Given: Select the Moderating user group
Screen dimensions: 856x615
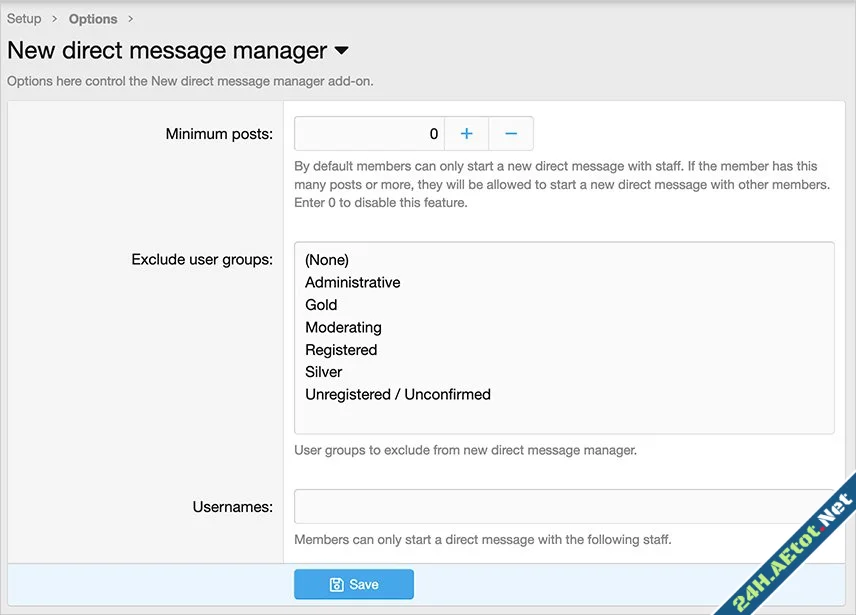Looking at the screenshot, I should pos(343,327).
